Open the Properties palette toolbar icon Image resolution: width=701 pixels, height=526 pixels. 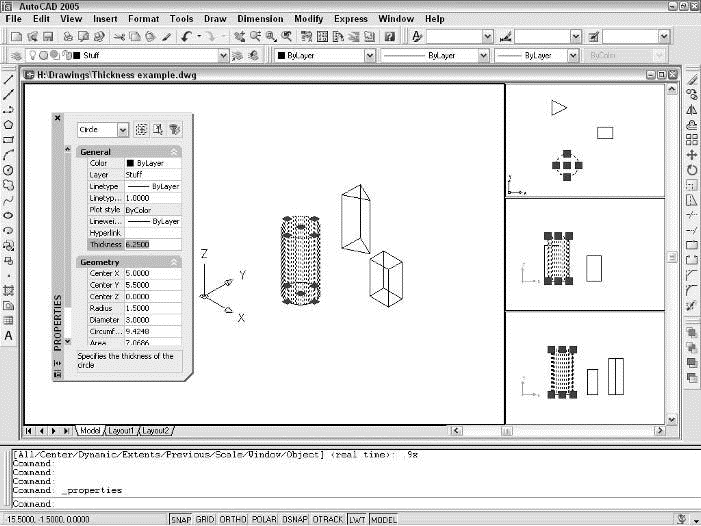click(x=306, y=37)
